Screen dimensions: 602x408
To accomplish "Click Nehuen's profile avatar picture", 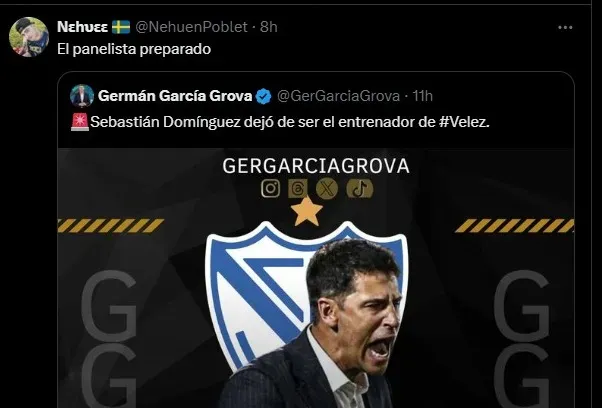I will tap(29, 37).
